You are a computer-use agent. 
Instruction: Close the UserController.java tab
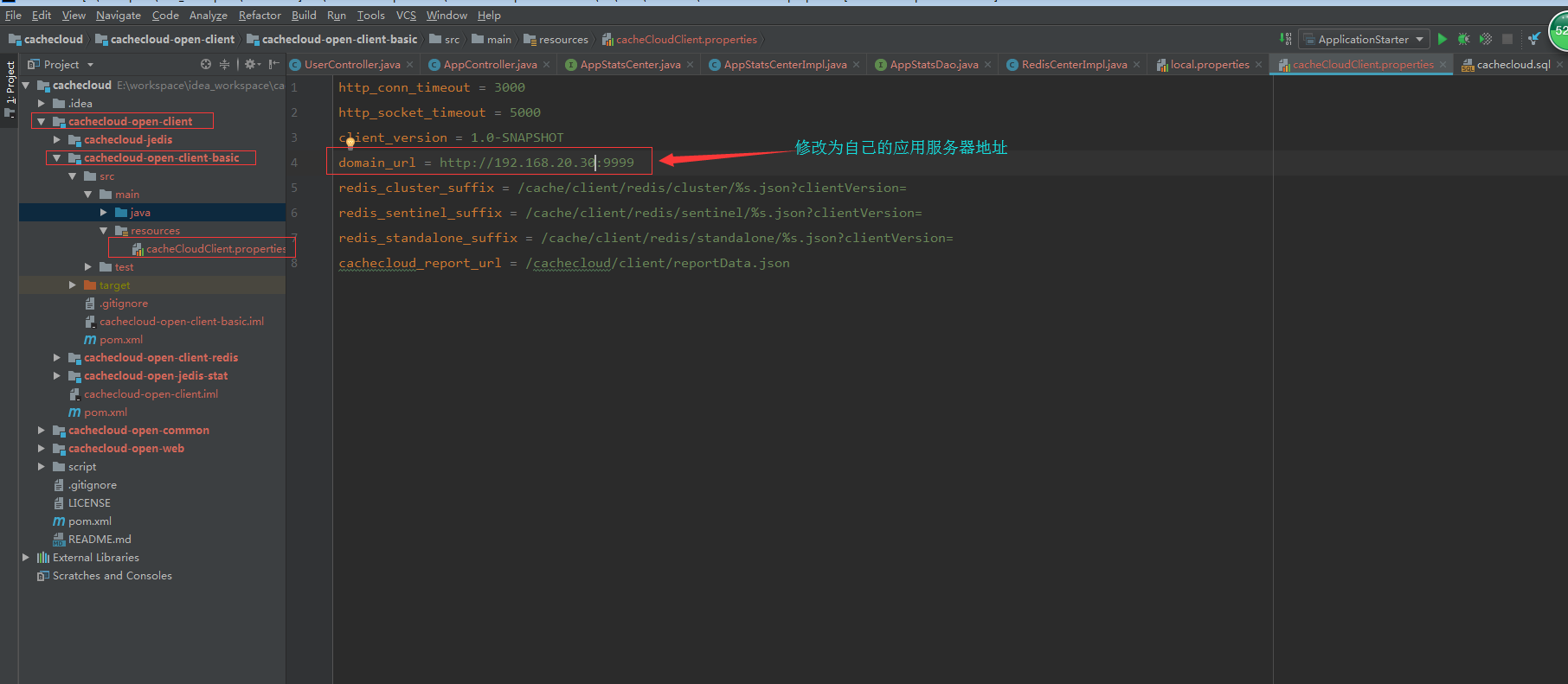pos(410,65)
